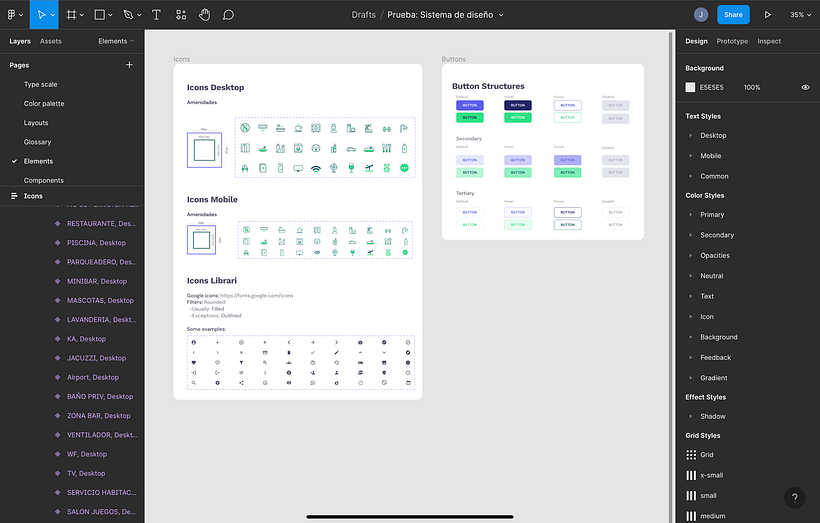Edit the background opacity 100% field
This screenshot has width=820, height=523.
(752, 87)
